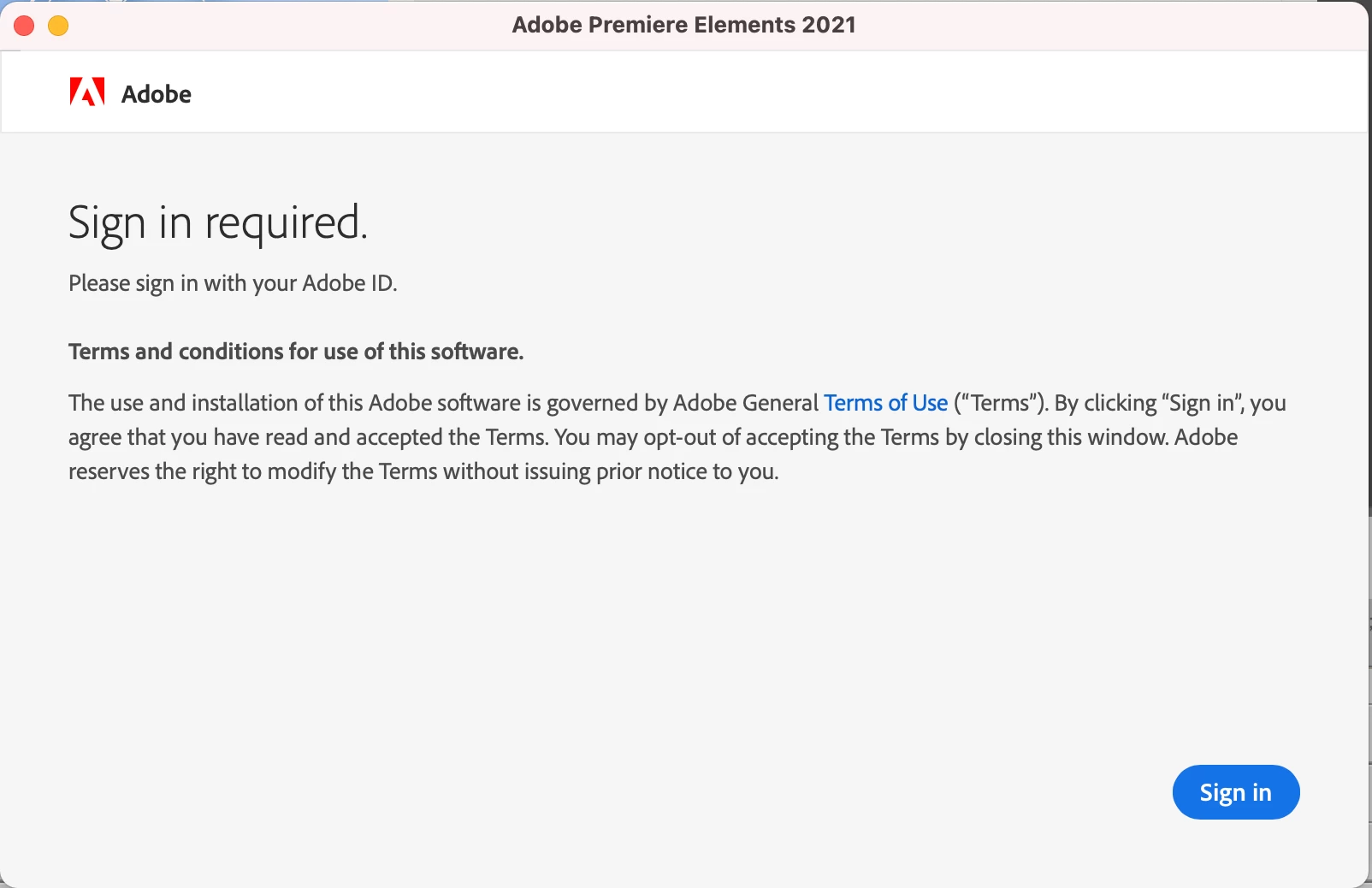The image size is (1372, 888).
Task: Click the red Adobe logo icon
Action: [87, 92]
